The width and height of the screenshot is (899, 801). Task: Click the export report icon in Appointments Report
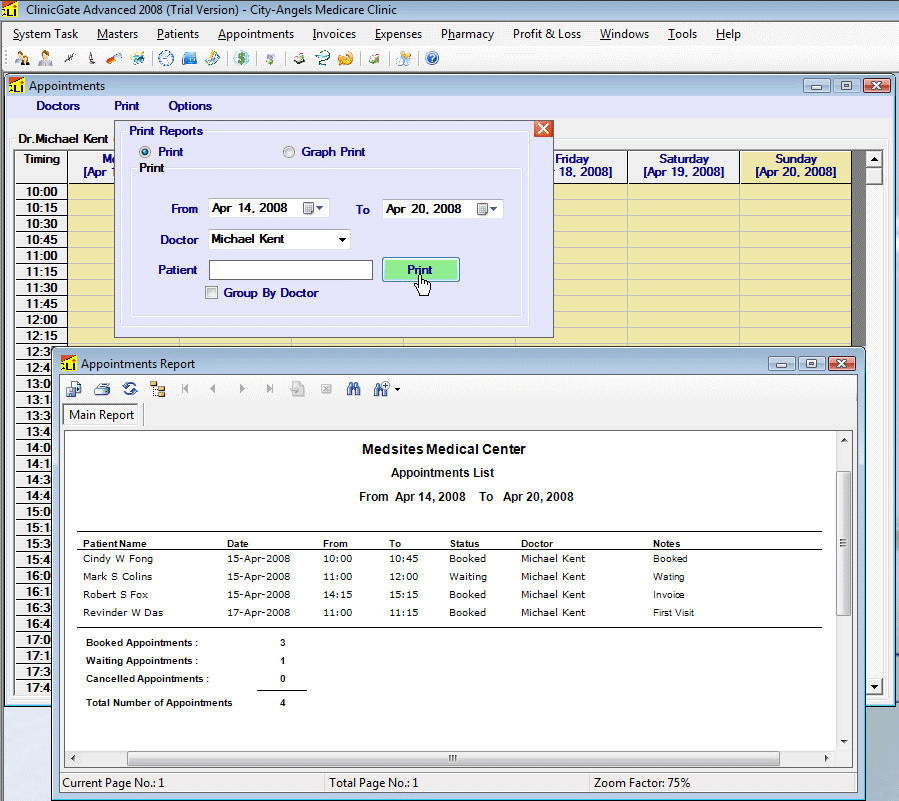[74, 389]
